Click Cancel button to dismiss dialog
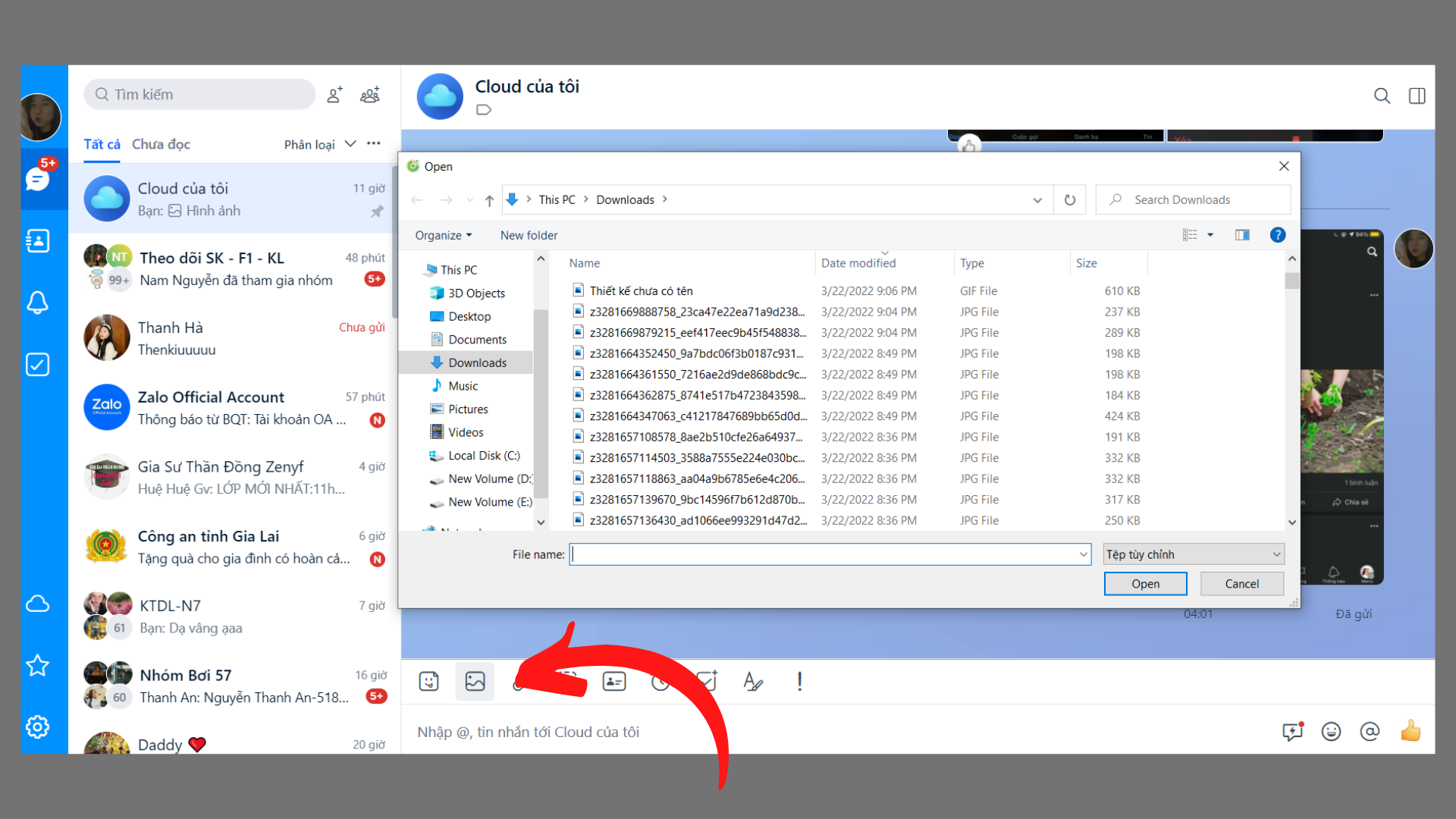Screen dimensions: 1456x819 (x=1242, y=583)
